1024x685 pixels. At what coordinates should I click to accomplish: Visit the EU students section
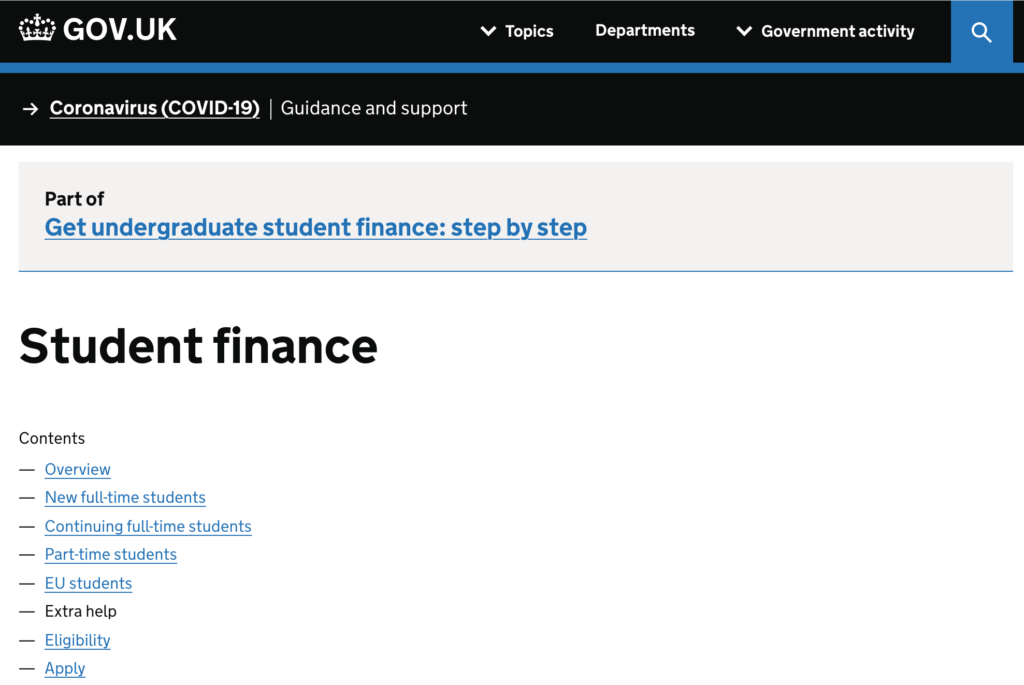click(88, 583)
